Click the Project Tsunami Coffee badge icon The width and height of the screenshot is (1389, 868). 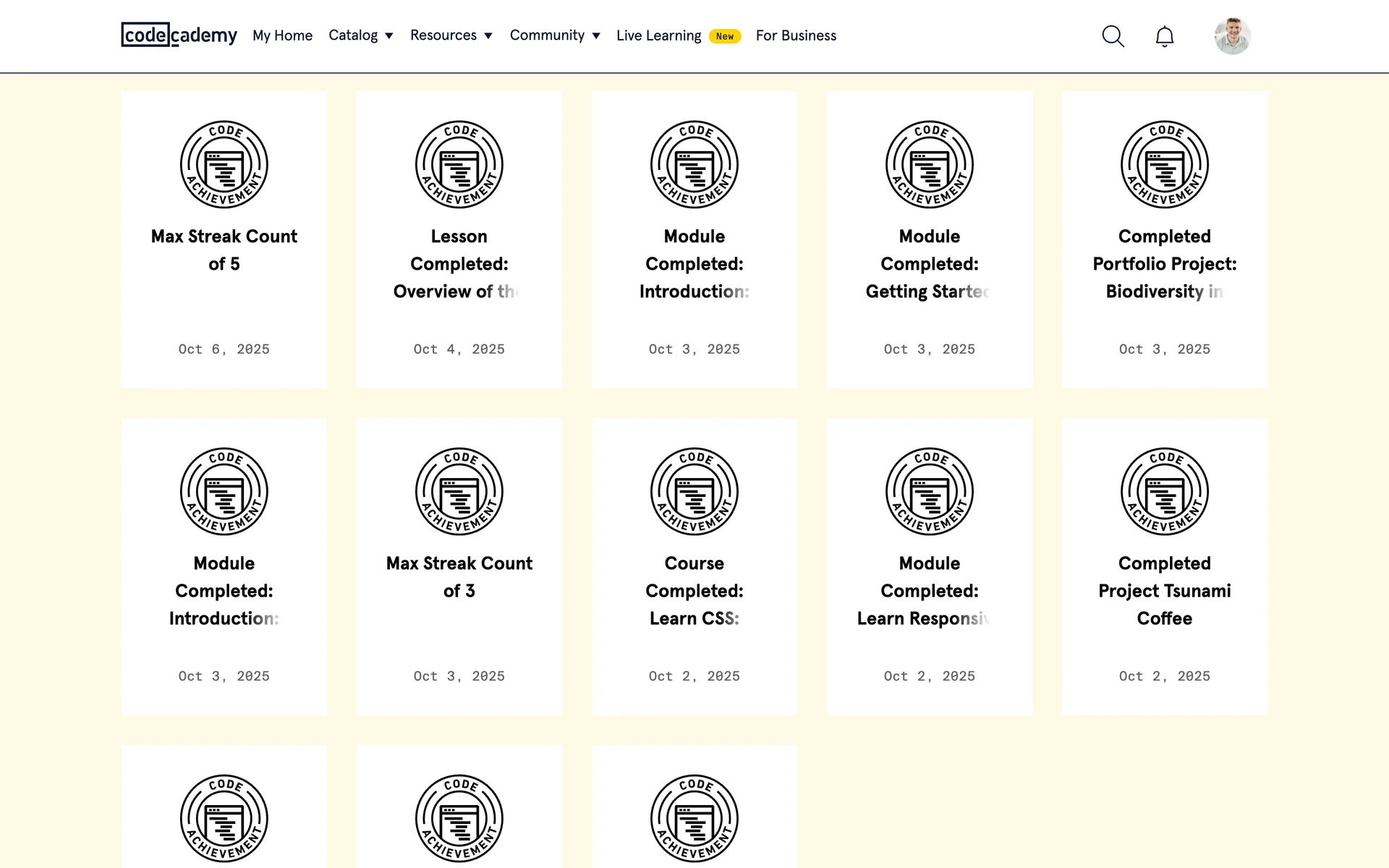click(1164, 492)
